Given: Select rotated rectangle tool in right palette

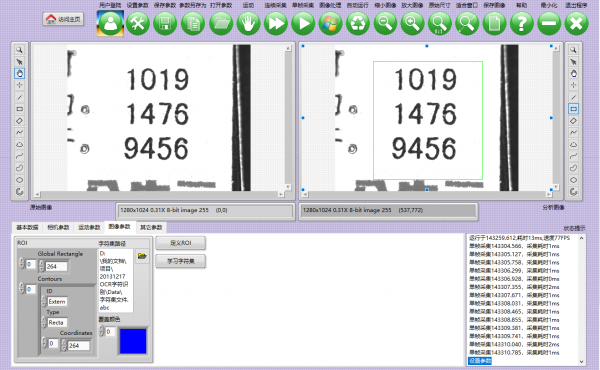Looking at the screenshot, I should 573,121.
